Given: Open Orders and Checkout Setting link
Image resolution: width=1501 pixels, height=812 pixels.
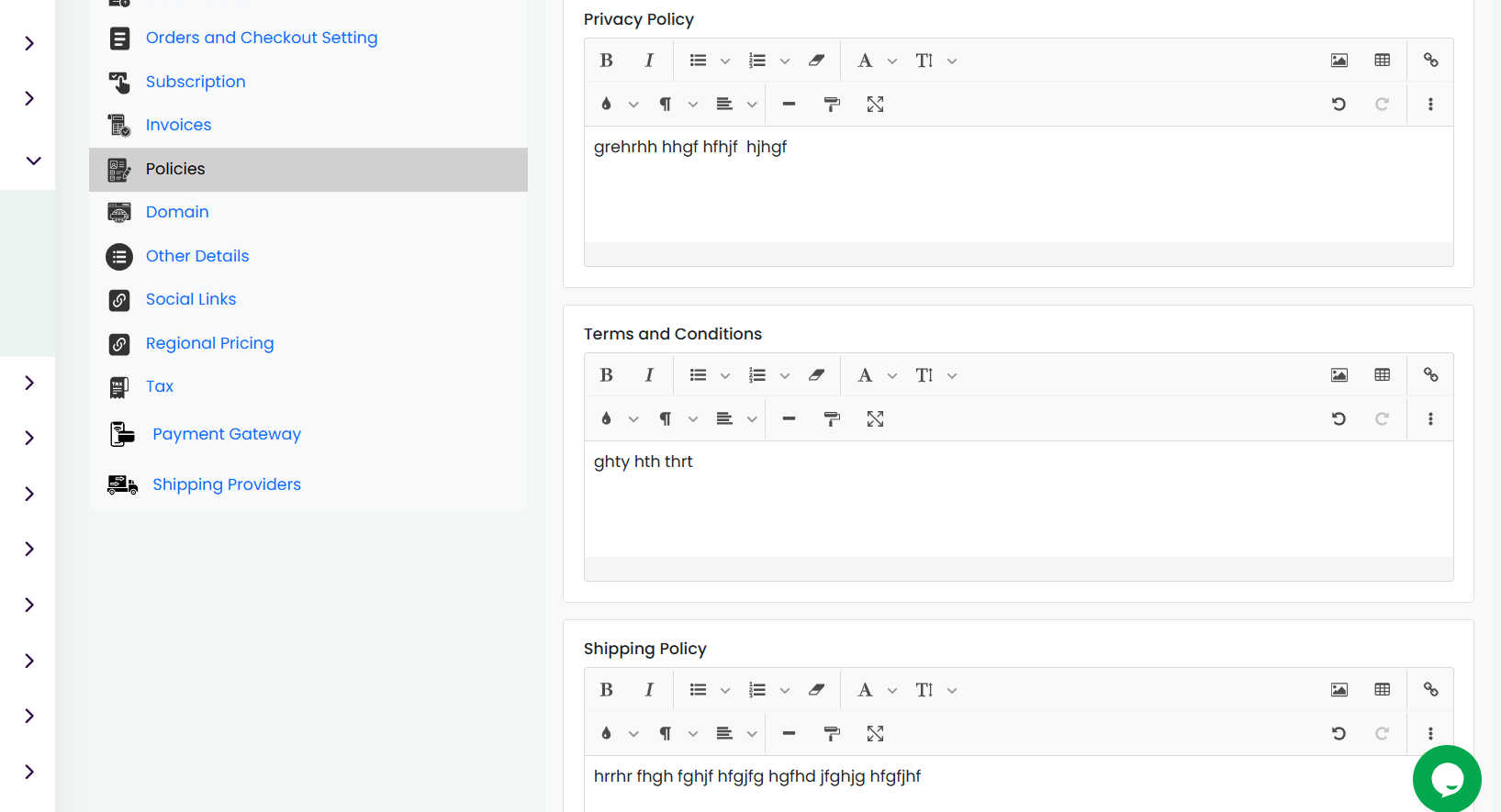Looking at the screenshot, I should click(262, 38).
